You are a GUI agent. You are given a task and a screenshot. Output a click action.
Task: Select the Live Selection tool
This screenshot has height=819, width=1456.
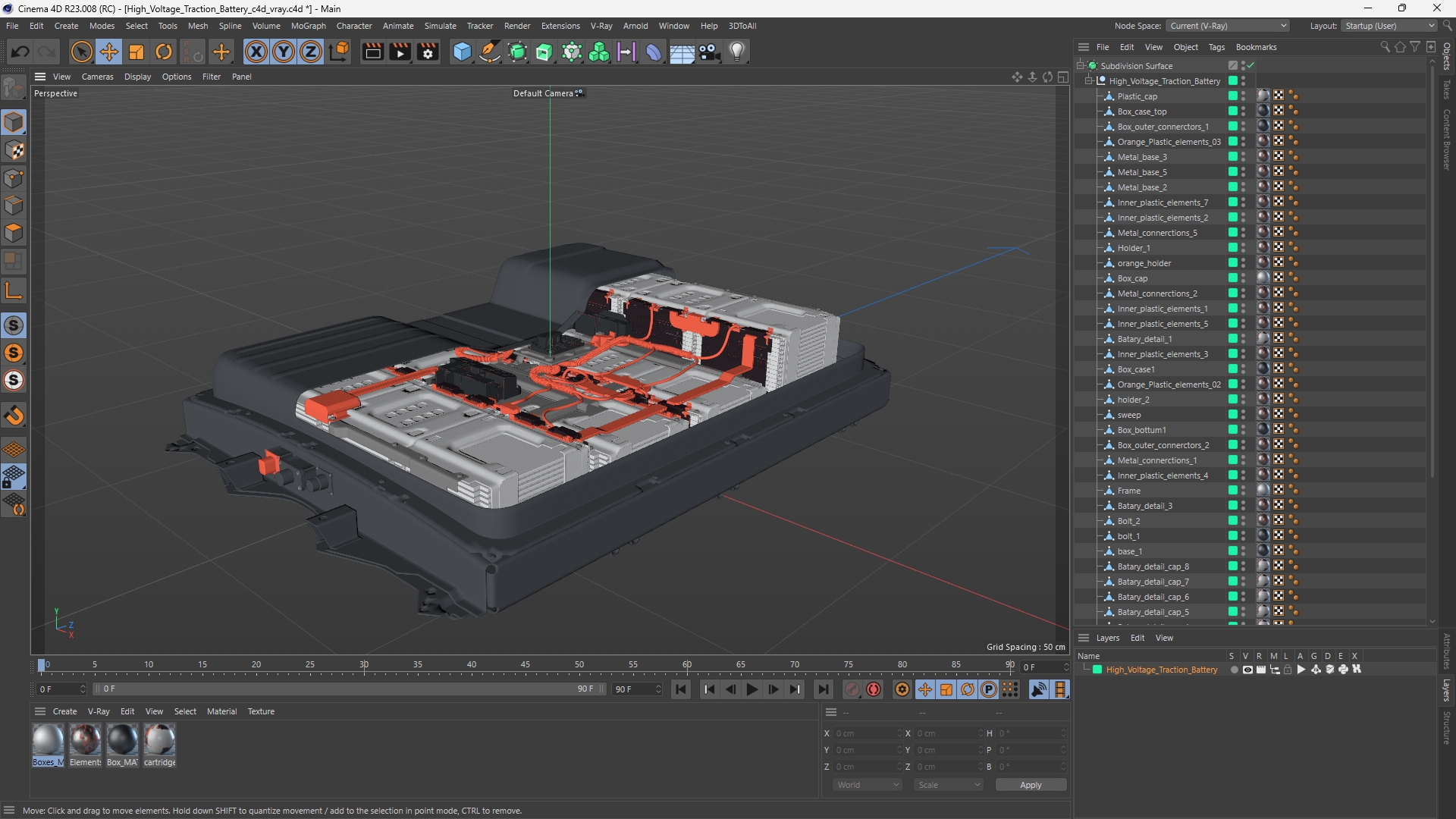pos(81,52)
